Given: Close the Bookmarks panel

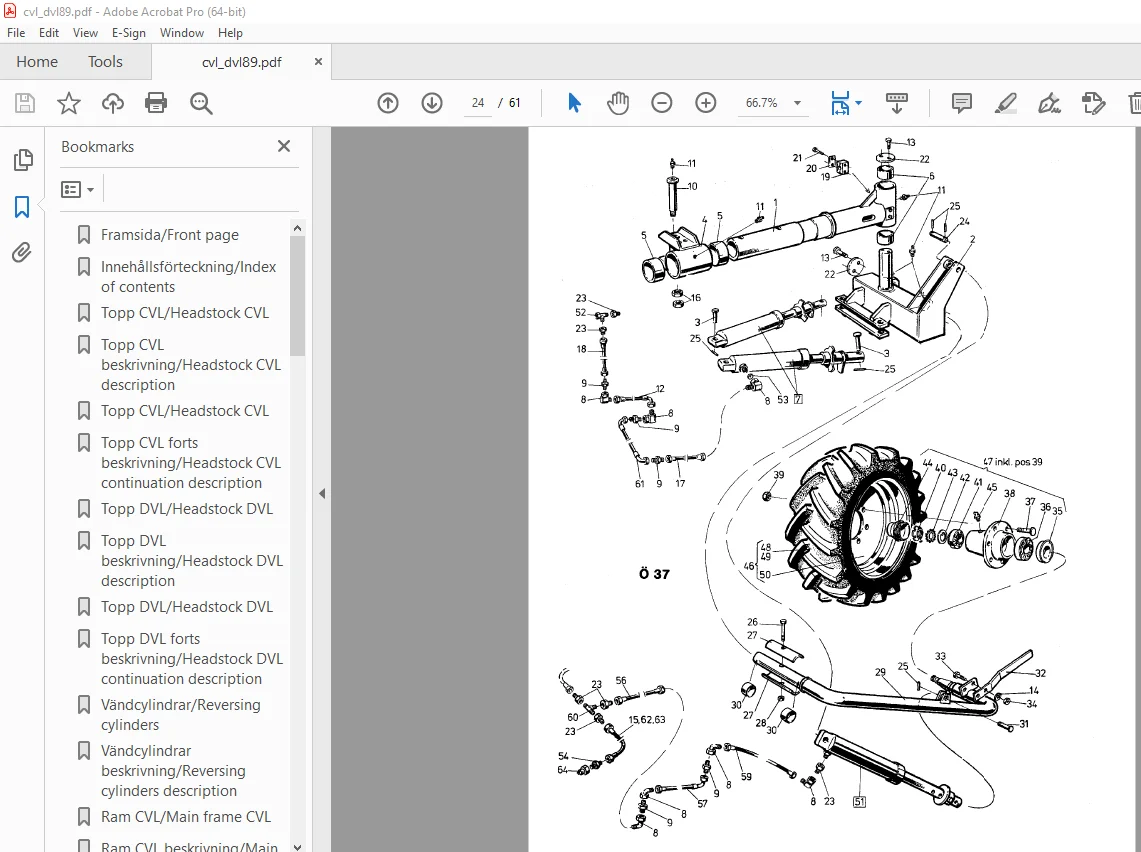Looking at the screenshot, I should pyautogui.click(x=284, y=146).
